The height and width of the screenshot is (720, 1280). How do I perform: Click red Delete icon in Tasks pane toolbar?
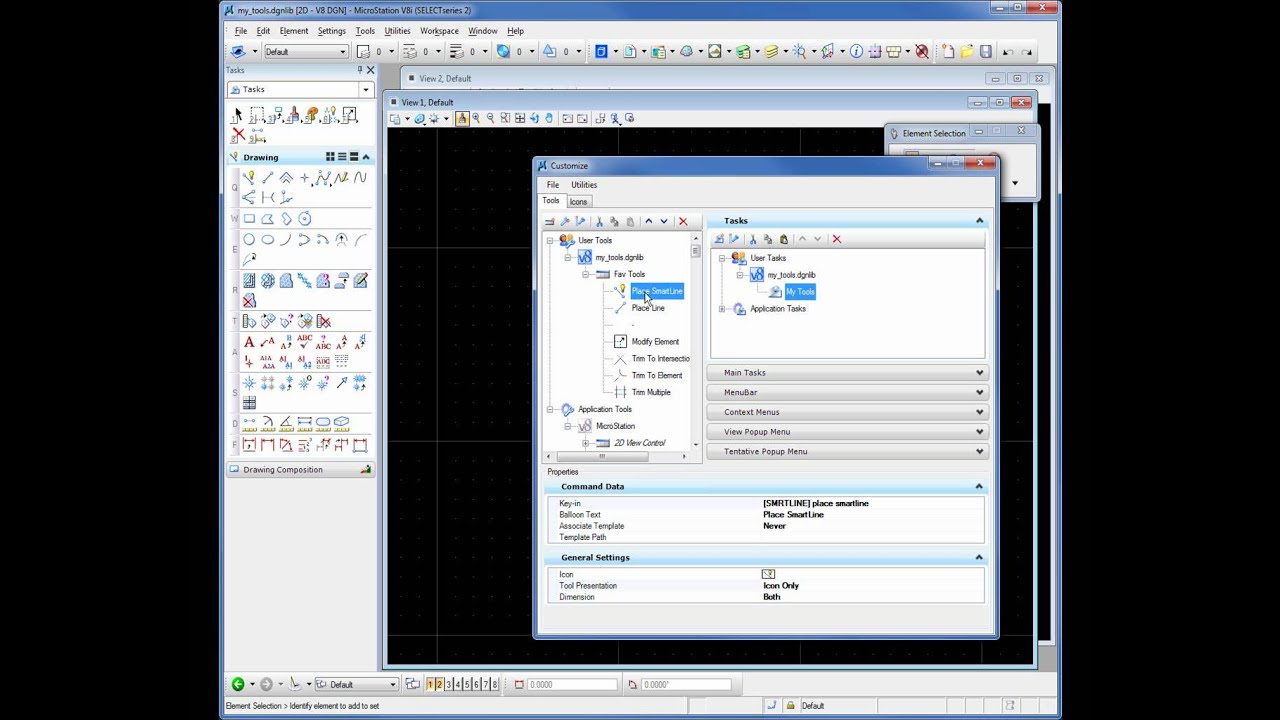(837, 239)
